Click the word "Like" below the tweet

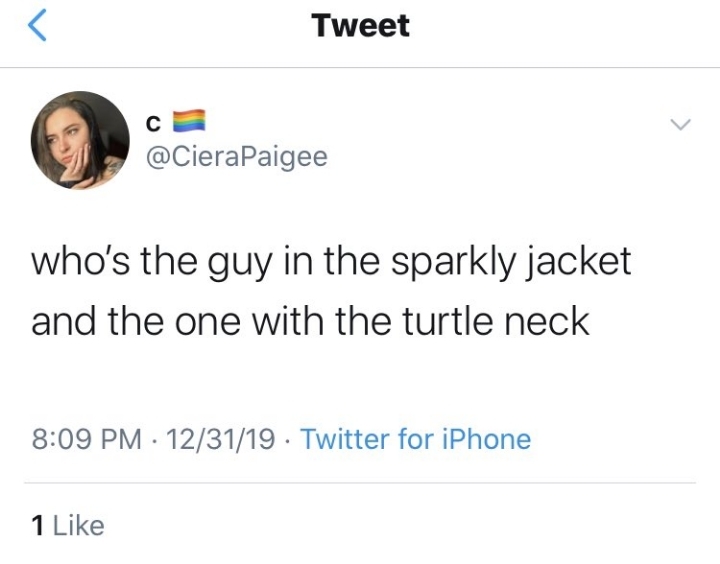tap(77, 524)
